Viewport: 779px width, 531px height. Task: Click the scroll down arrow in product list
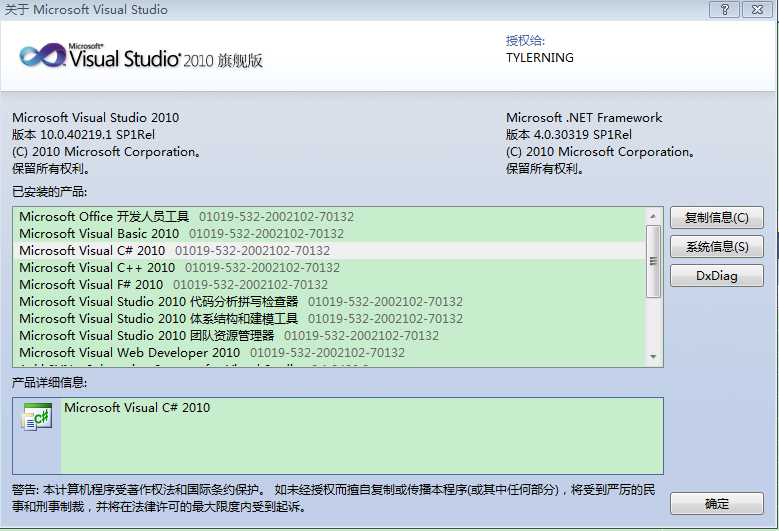tap(653, 357)
